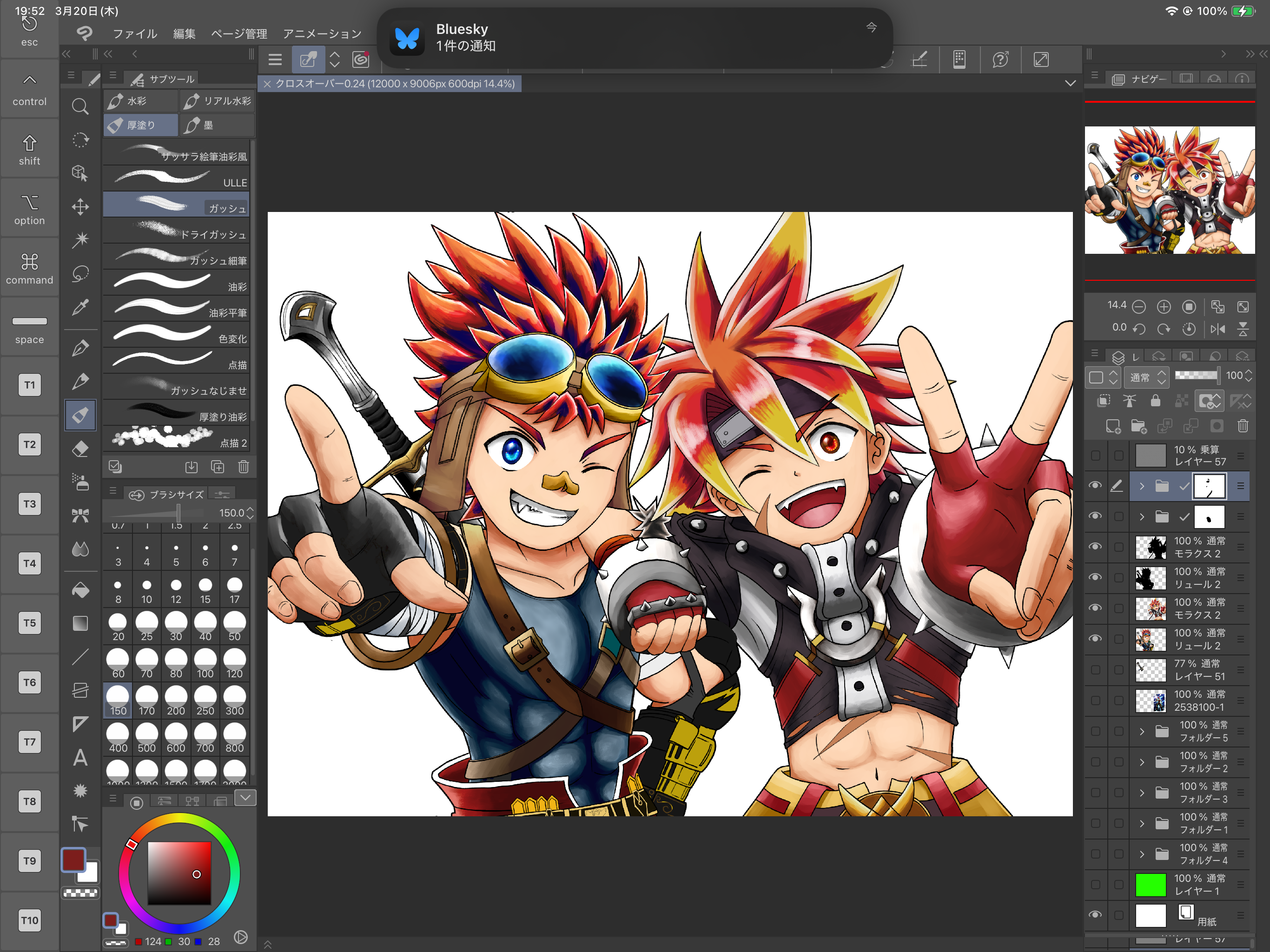Select the straight line figure tool
This screenshot has width=1270, height=952.
click(x=80, y=657)
